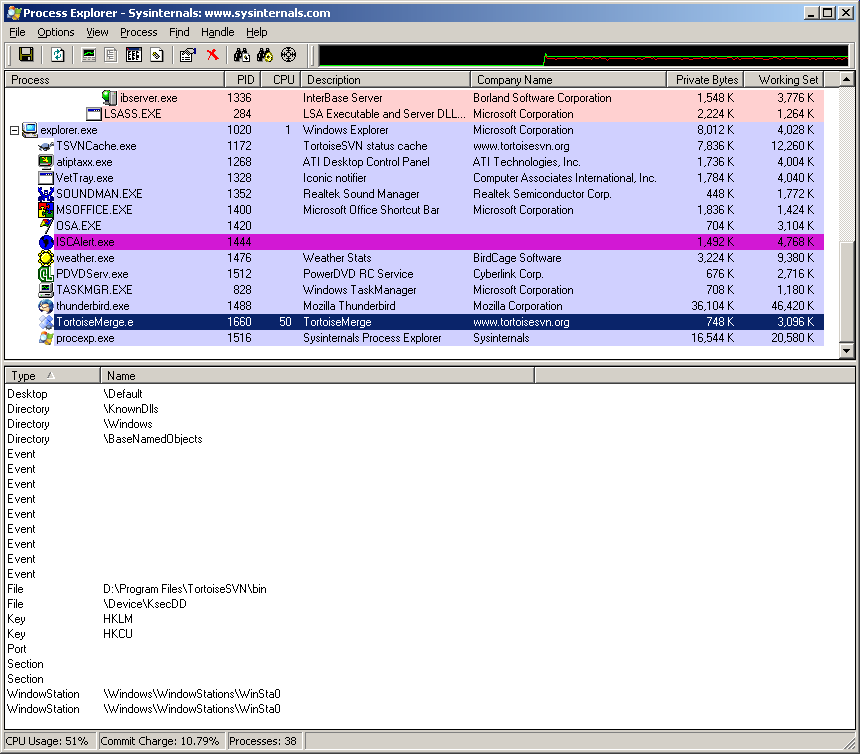Click the atiptaxx.exe ATI icon

click(x=46, y=162)
